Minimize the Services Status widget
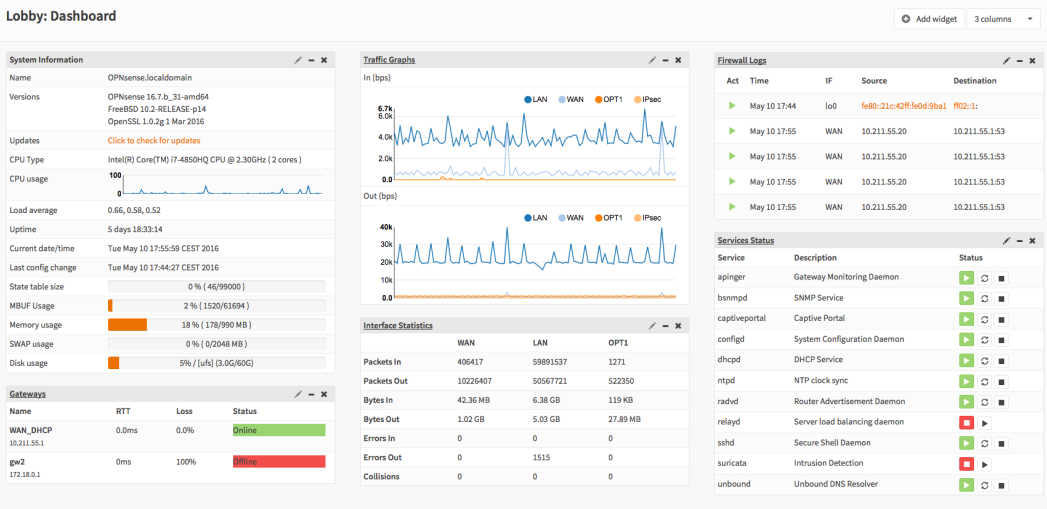1047x509 pixels. (x=1019, y=240)
